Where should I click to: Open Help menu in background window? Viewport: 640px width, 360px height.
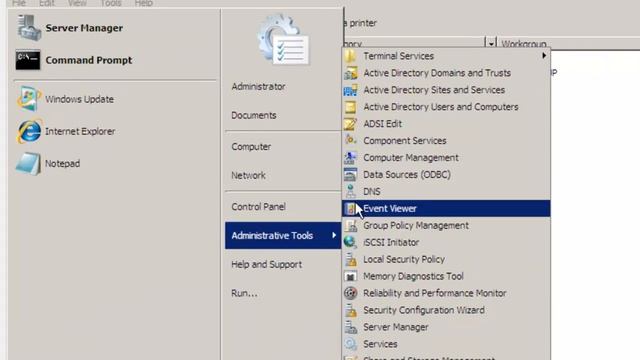tap(144, 3)
